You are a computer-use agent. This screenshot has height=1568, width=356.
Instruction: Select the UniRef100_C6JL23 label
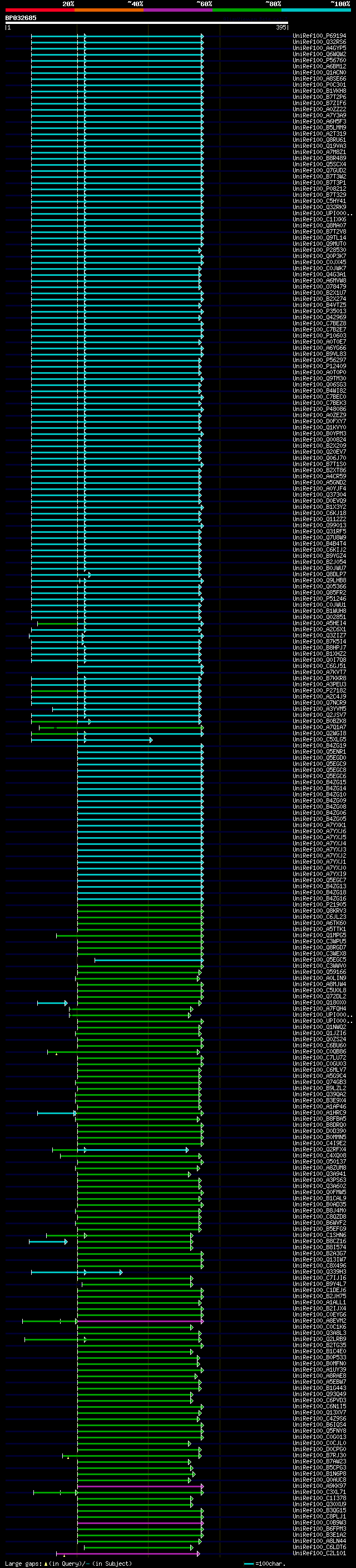point(319,917)
